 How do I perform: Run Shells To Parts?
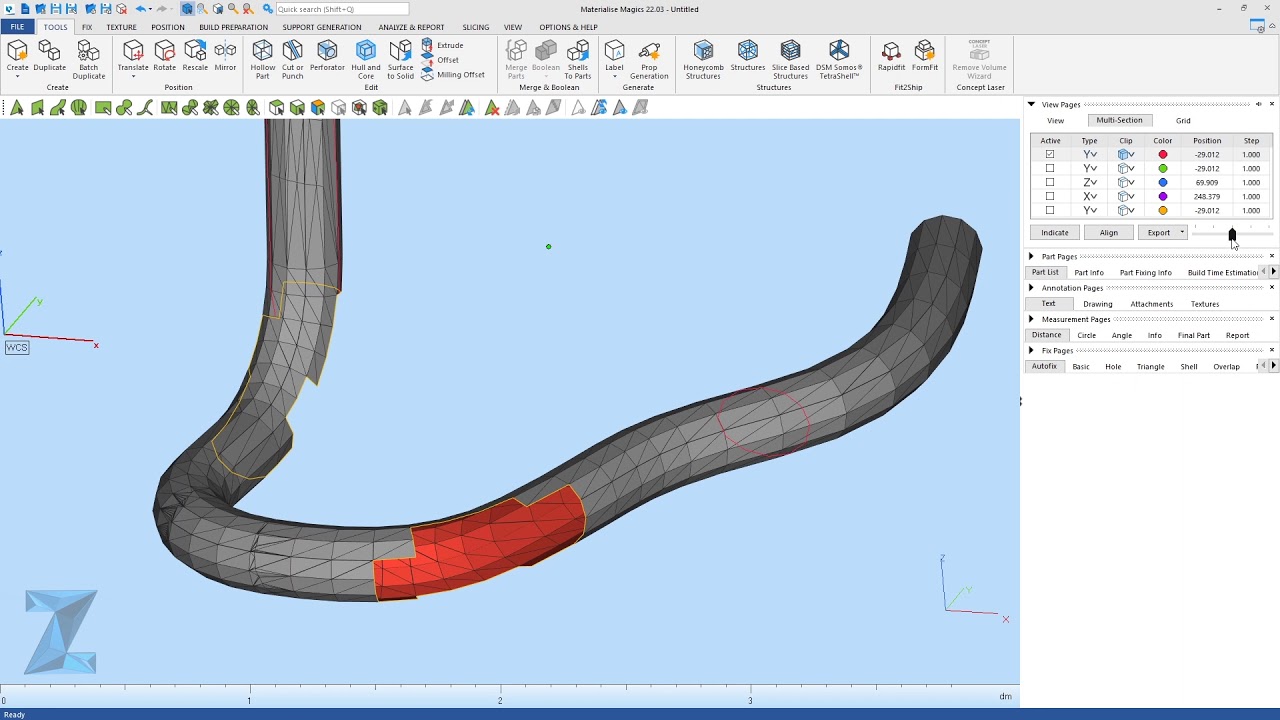click(578, 60)
